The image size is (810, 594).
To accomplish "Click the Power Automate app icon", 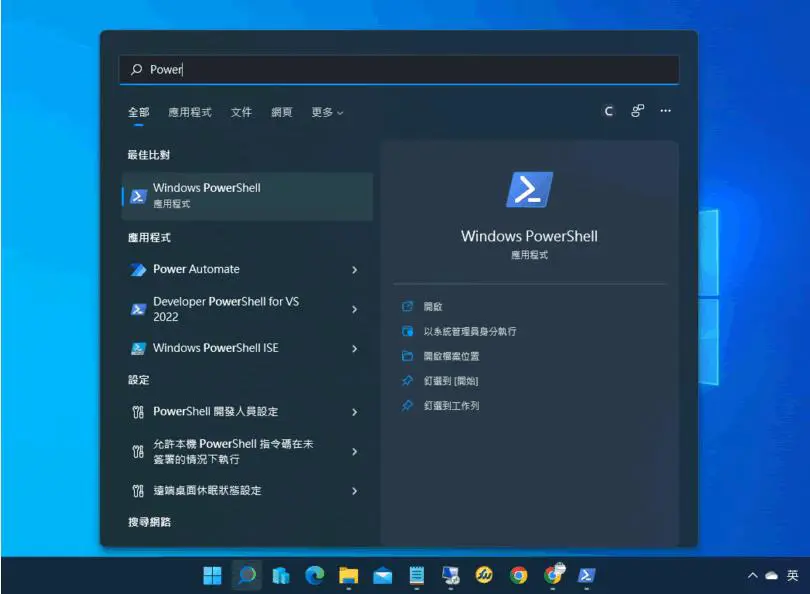I will point(138,270).
